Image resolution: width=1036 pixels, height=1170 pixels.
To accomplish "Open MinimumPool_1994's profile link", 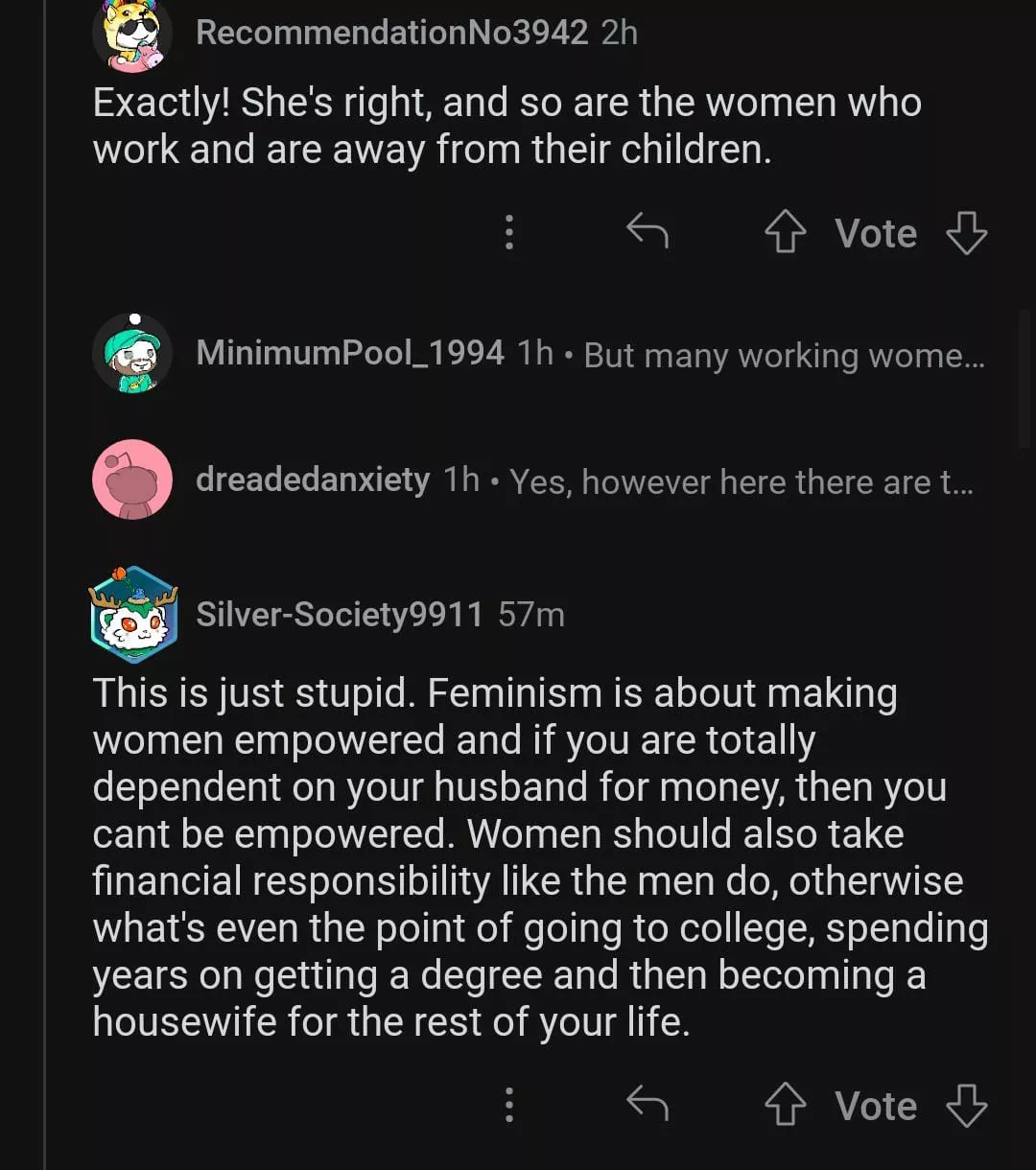I will click(x=350, y=353).
